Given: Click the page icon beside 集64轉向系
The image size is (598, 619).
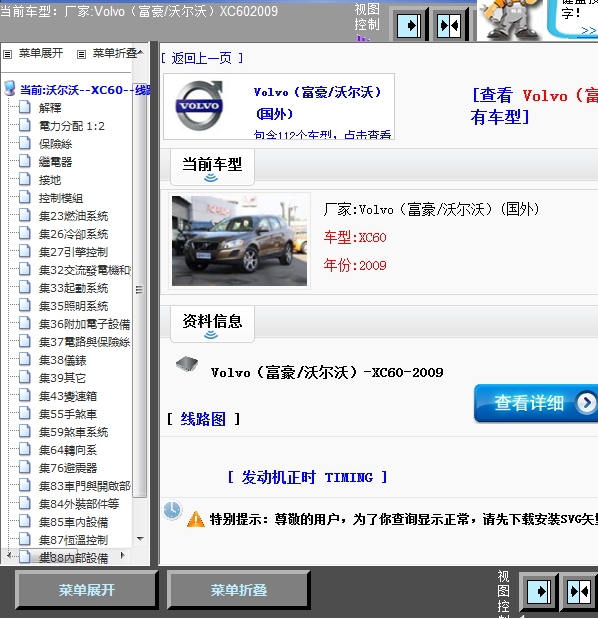Looking at the screenshot, I should (x=25, y=449).
